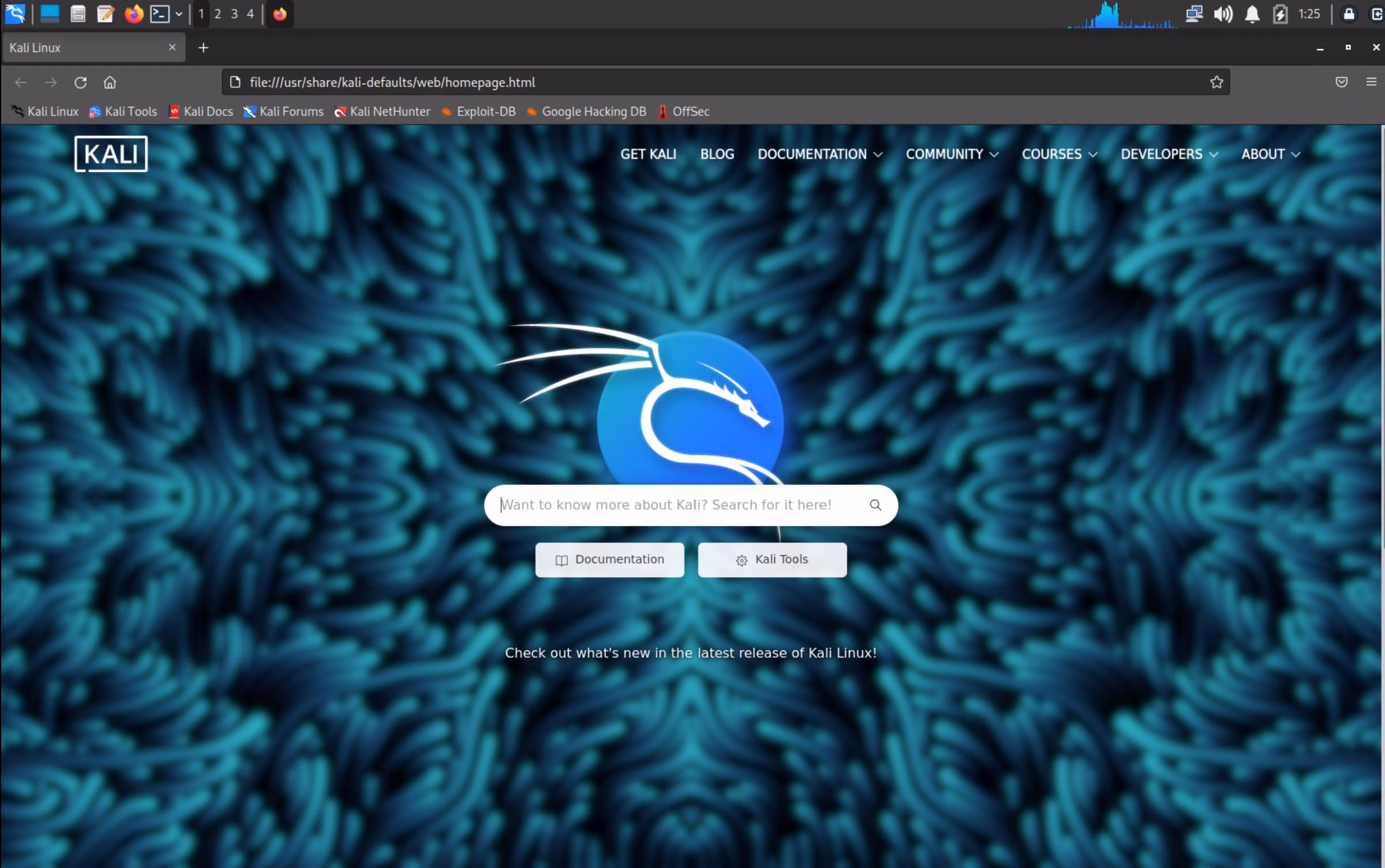Click the log out icon in panel

click(x=1377, y=14)
